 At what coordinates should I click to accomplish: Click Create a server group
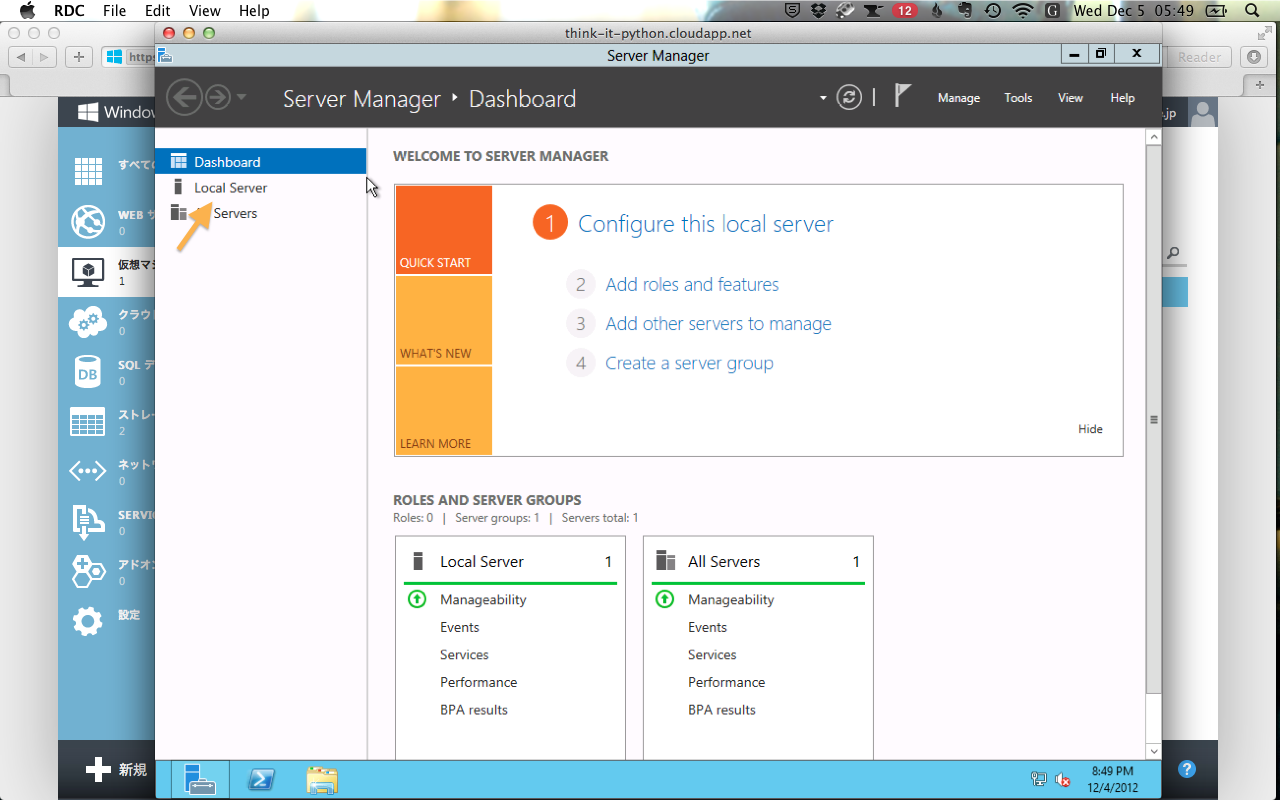pyautogui.click(x=689, y=363)
